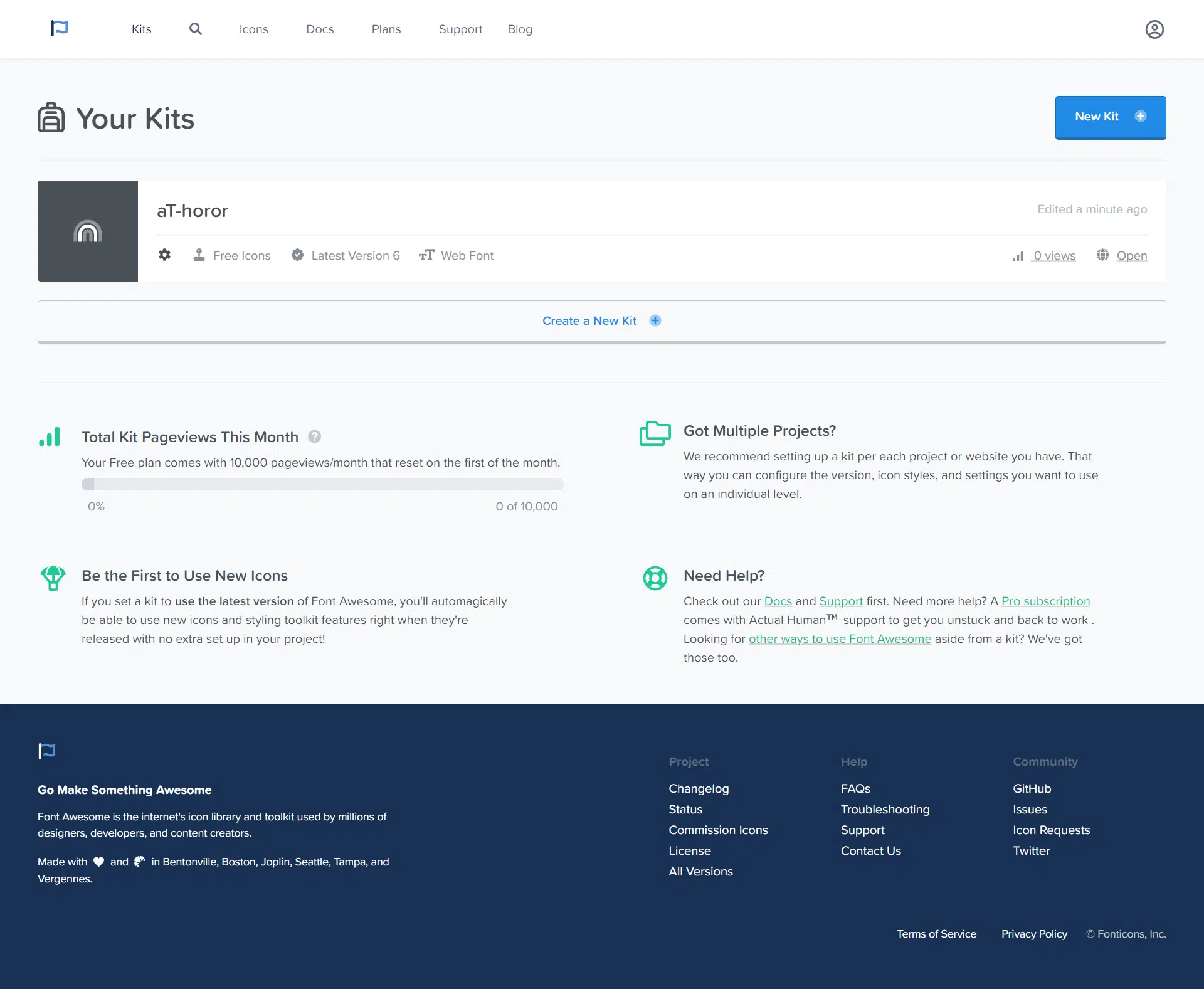1204x989 pixels.
Task: Open the search magnifier icon
Action: (x=196, y=29)
